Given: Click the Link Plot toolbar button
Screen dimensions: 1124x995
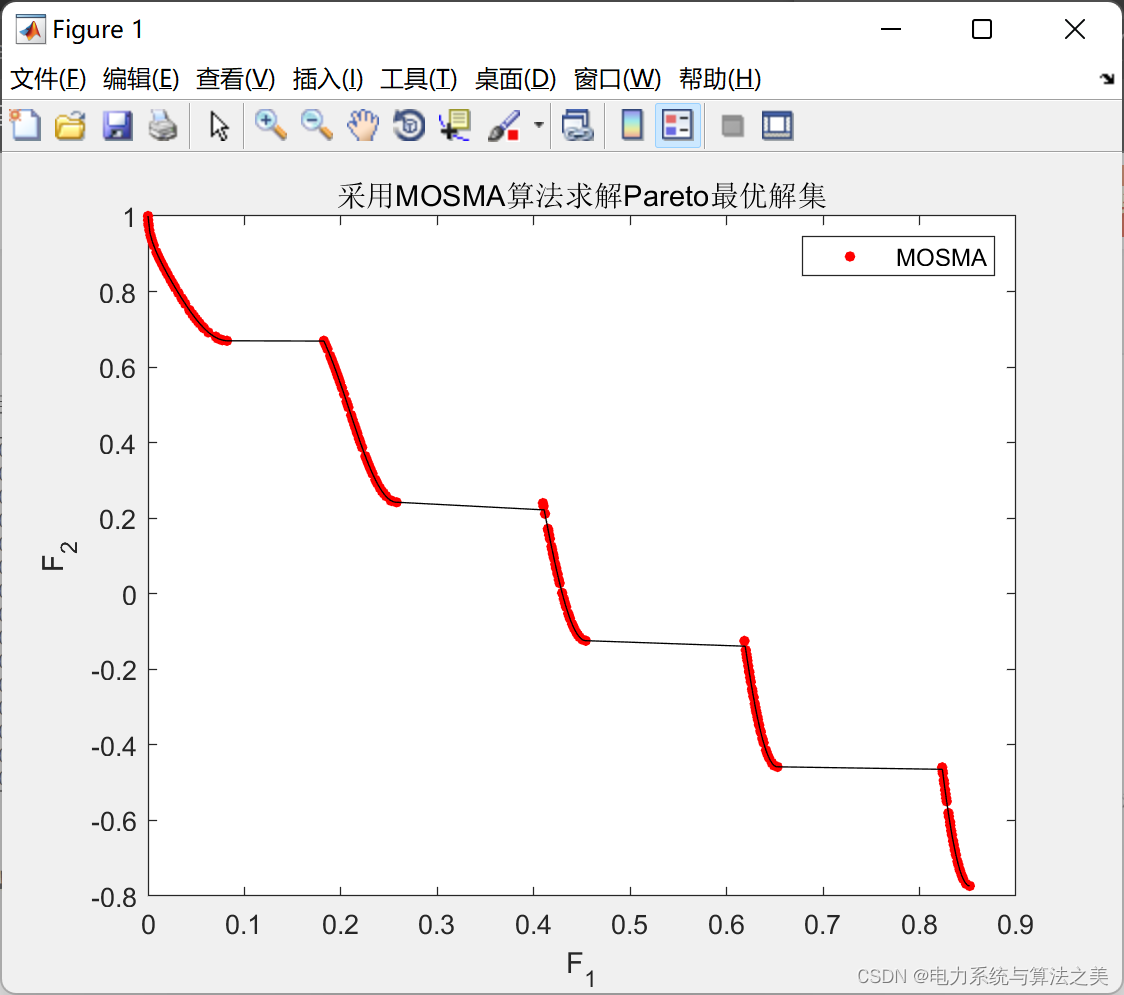Looking at the screenshot, I should point(577,125).
